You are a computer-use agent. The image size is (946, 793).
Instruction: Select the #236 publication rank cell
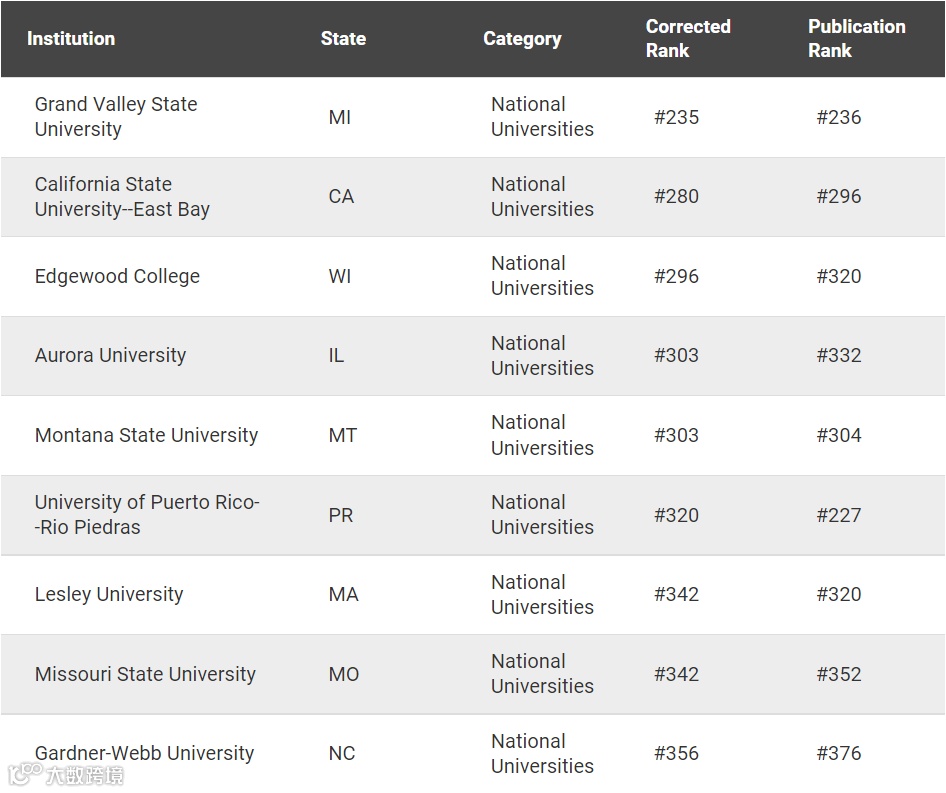click(838, 118)
